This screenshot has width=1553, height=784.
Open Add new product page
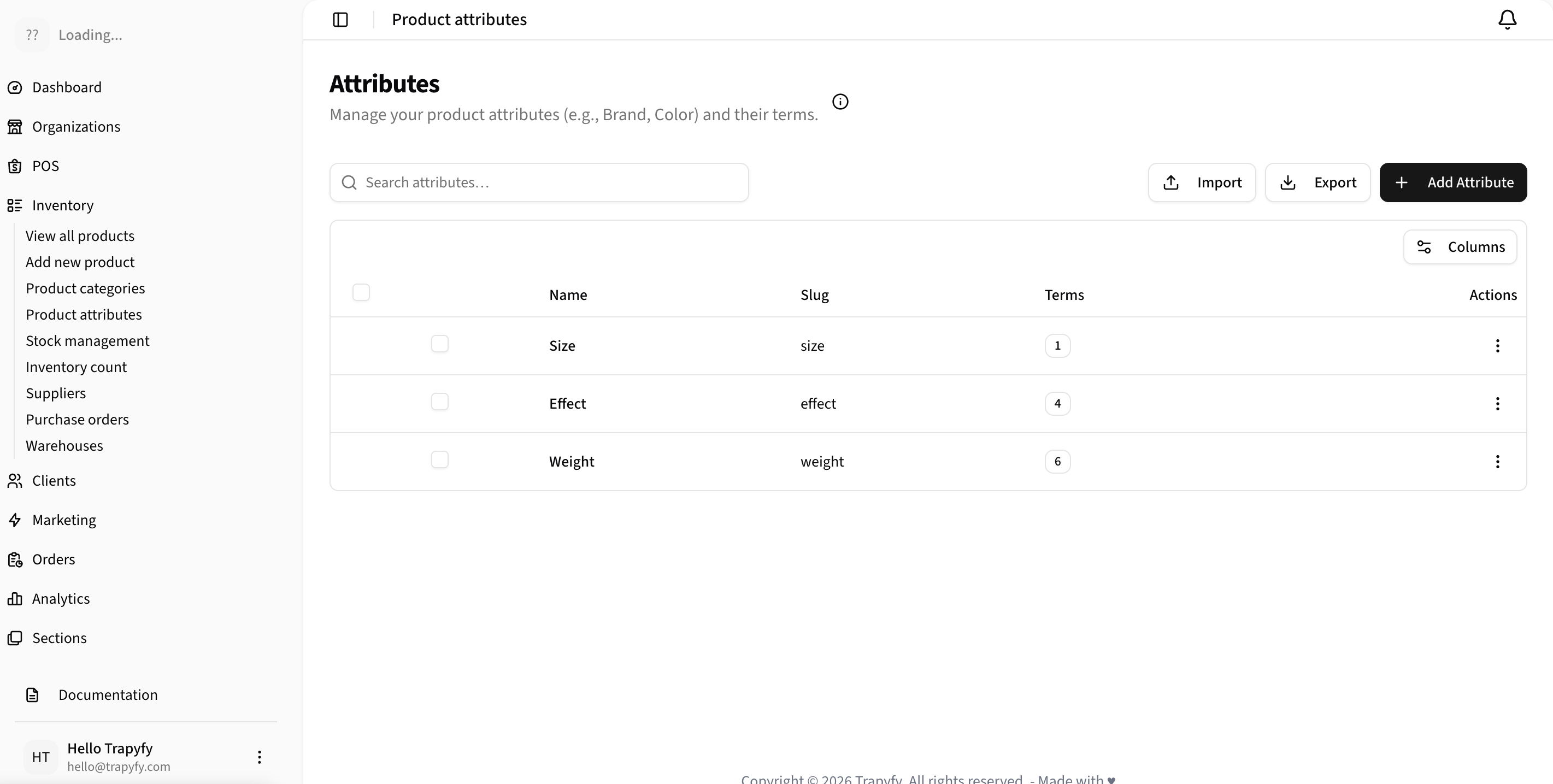[x=80, y=262]
